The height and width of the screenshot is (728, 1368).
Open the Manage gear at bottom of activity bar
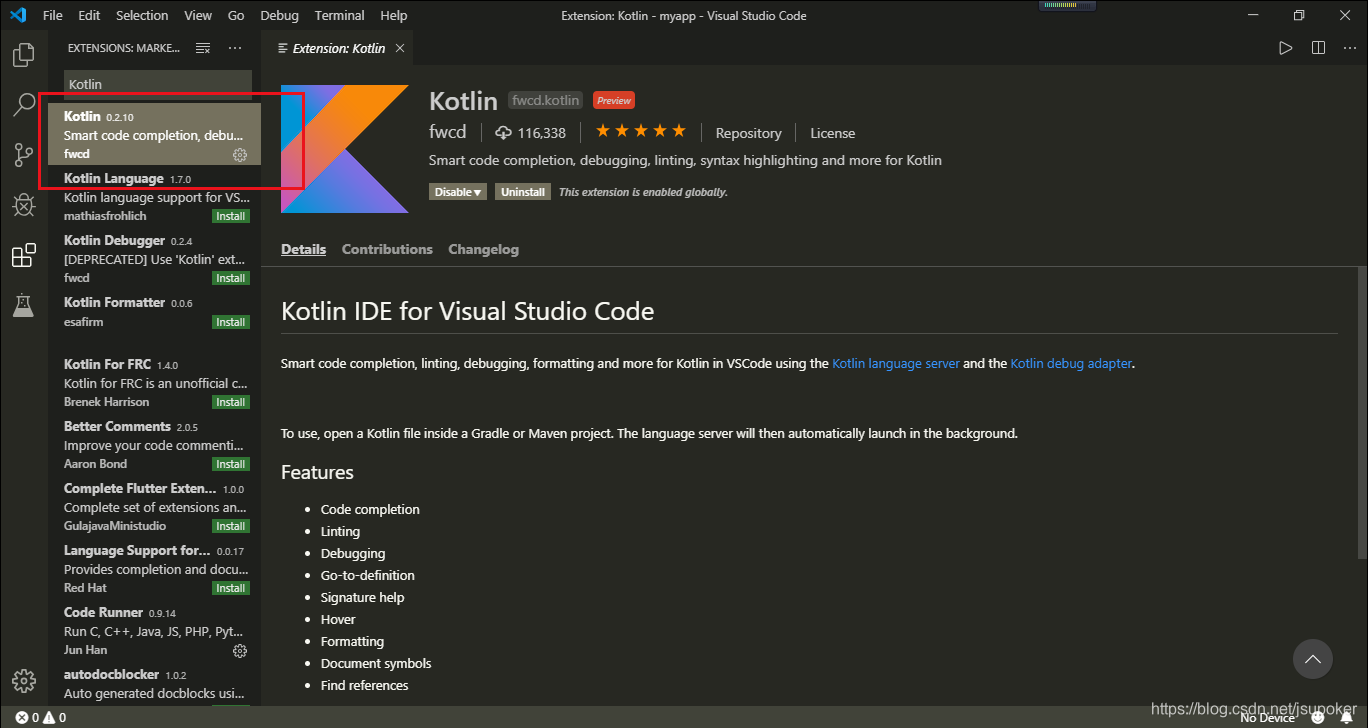click(x=23, y=680)
